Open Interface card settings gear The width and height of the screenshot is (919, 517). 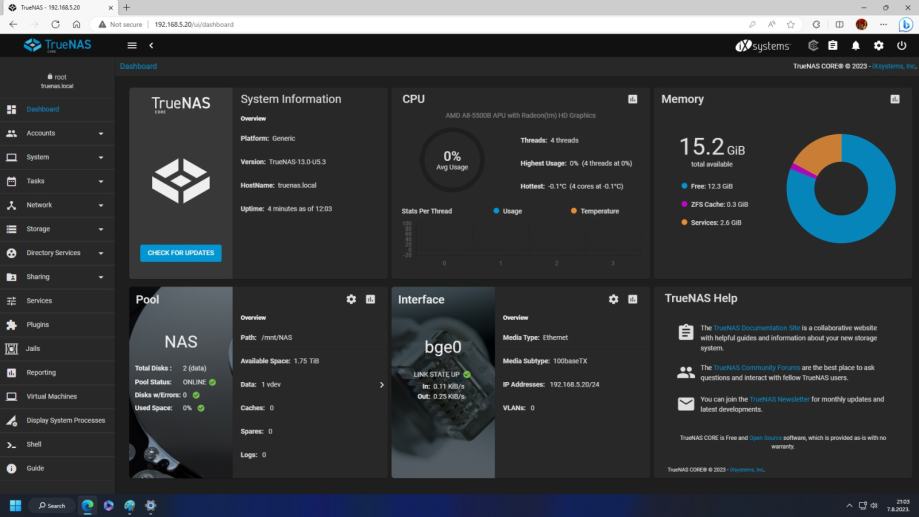pos(613,299)
